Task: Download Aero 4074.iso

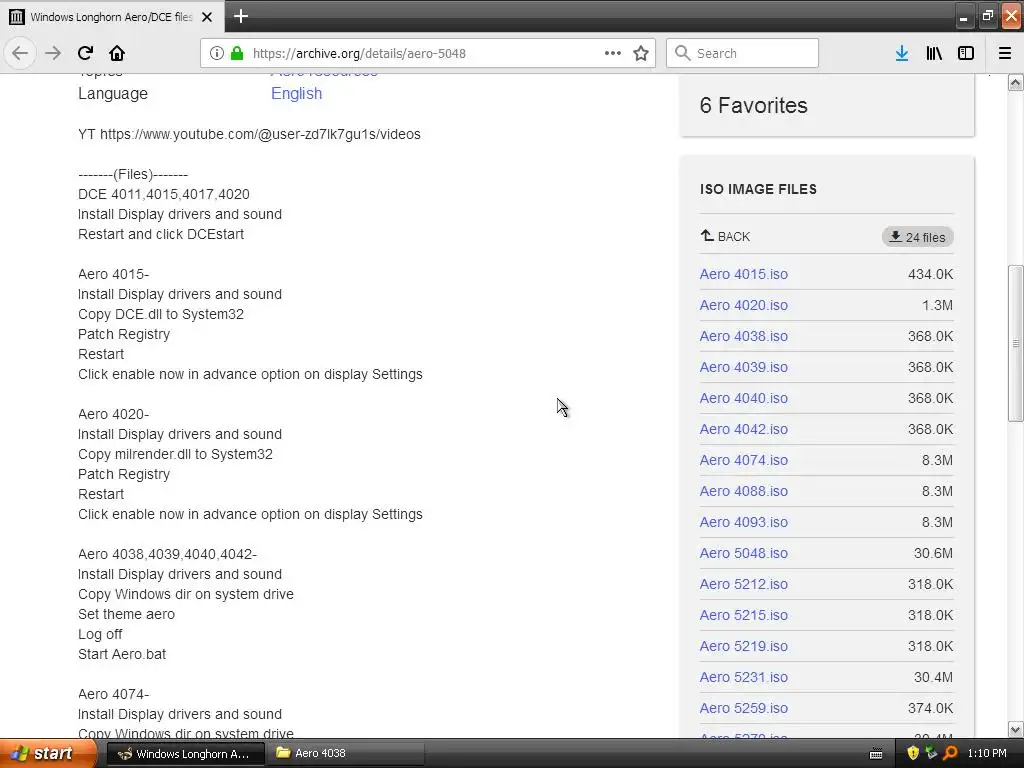Action: (744, 460)
